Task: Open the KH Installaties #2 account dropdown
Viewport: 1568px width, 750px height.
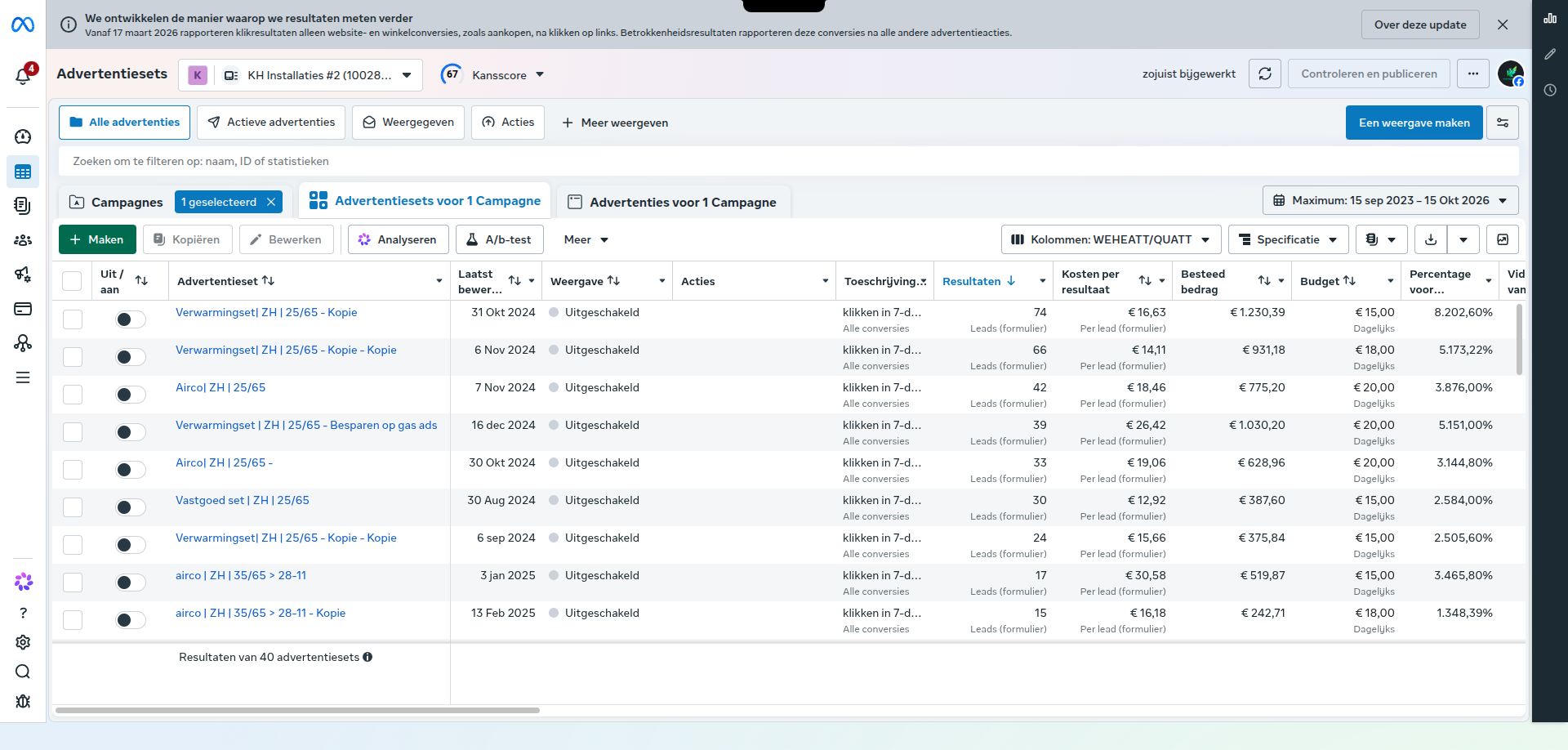Action: pos(301,75)
